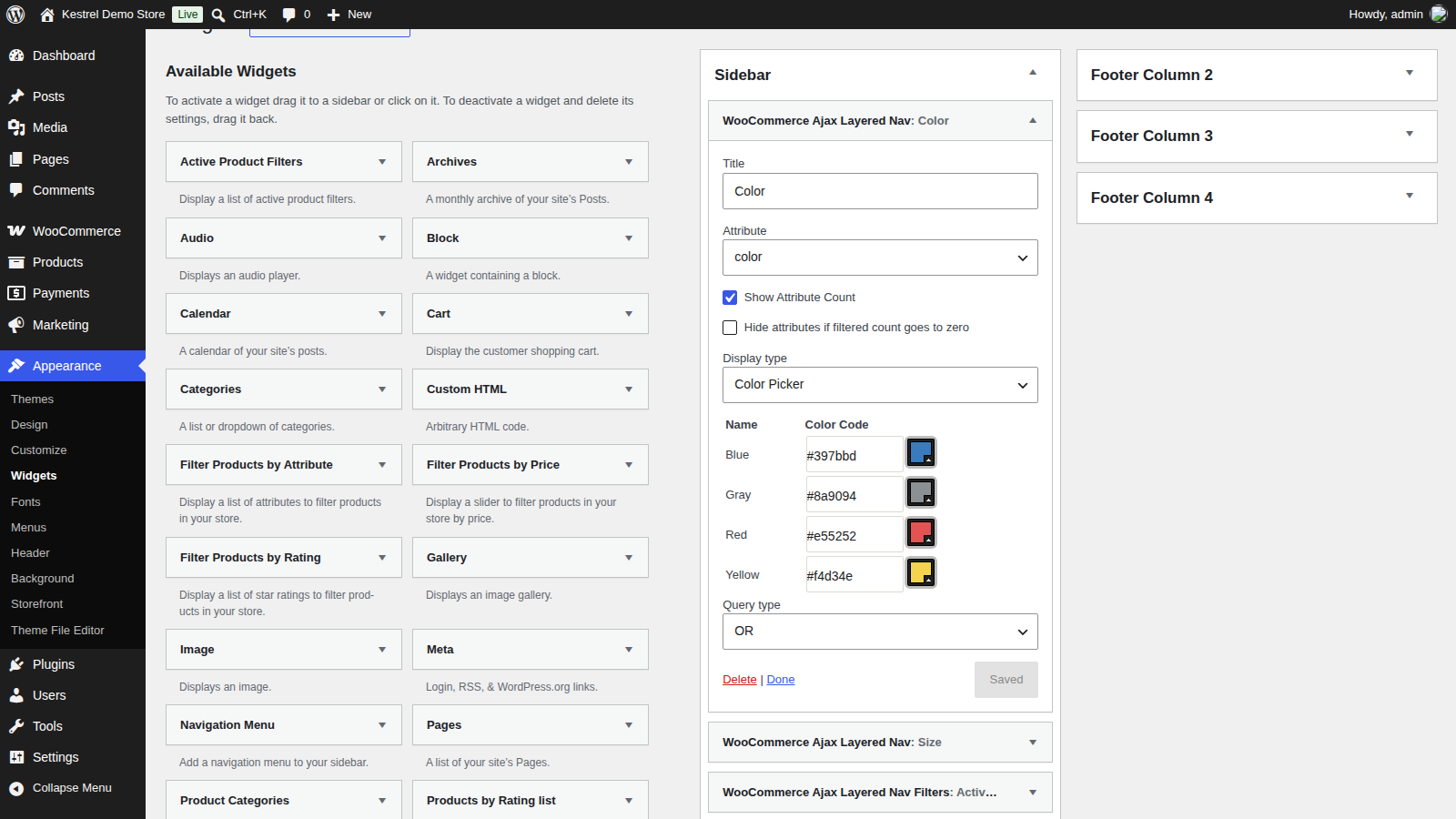Viewport: 1456px width, 819px height.
Task: Uncheck Show Attribute Count checkbox
Action: coord(730,298)
